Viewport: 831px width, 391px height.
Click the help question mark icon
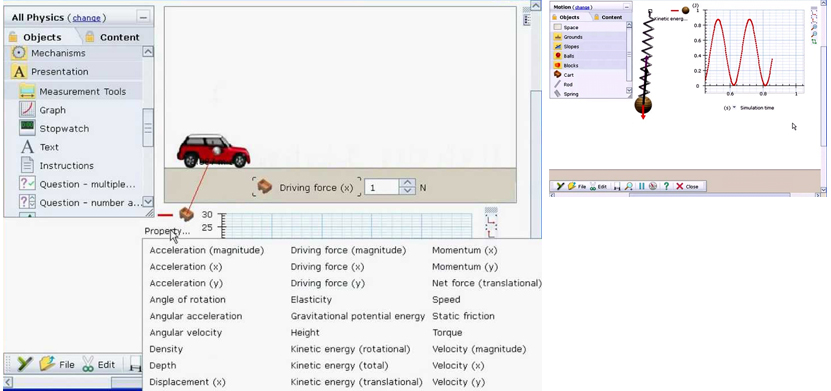(x=666, y=186)
